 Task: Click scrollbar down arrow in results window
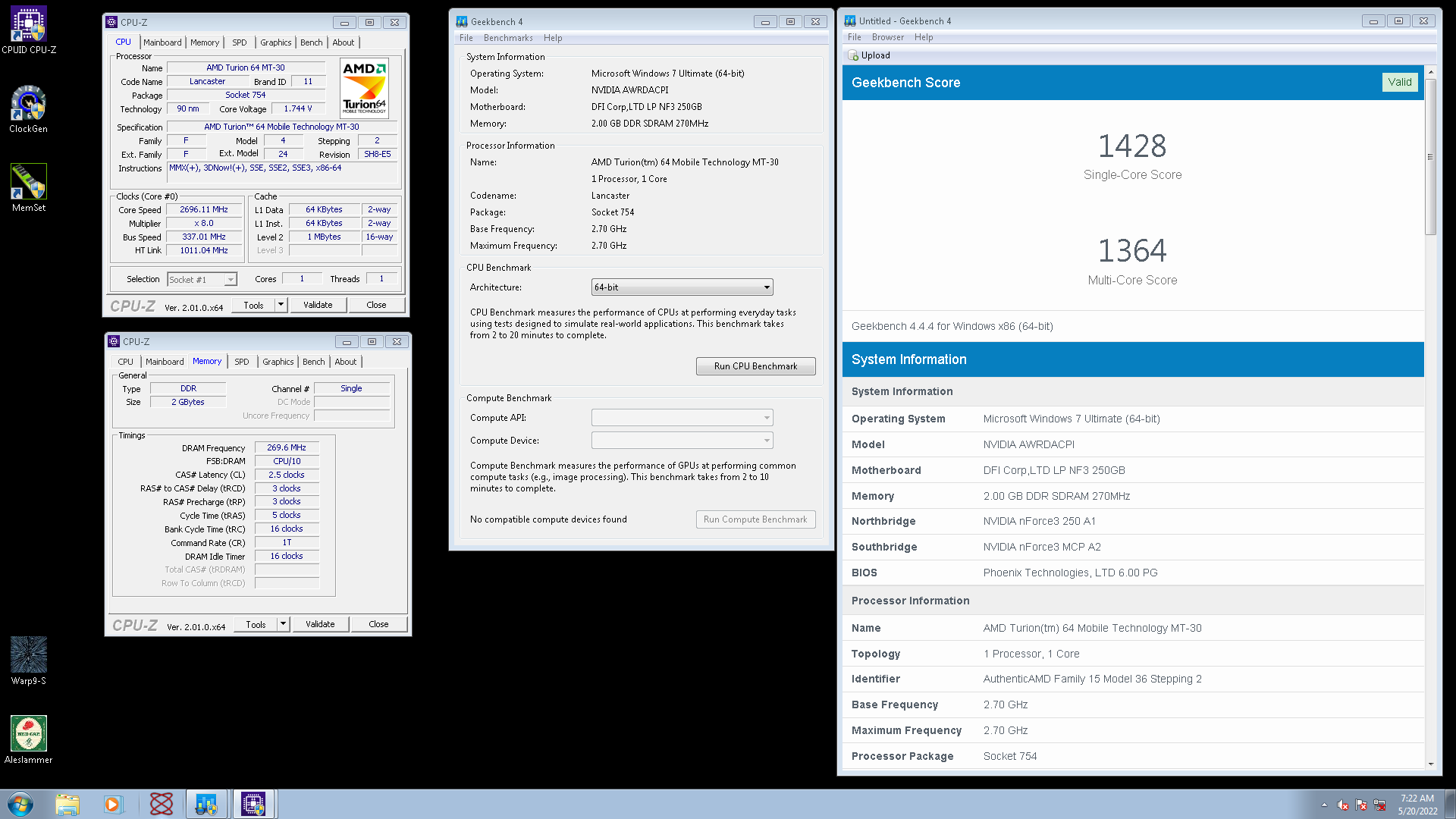[x=1430, y=764]
